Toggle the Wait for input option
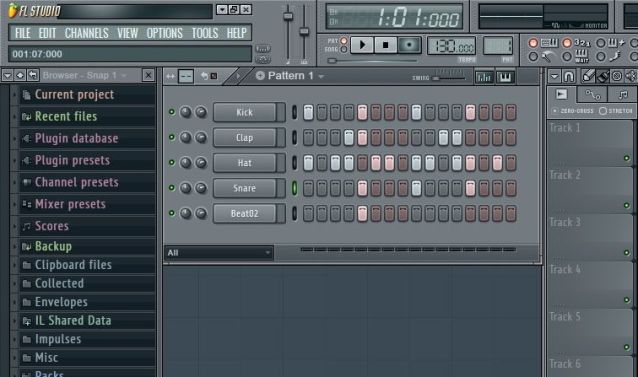The width and height of the screenshot is (638, 377). click(x=567, y=57)
